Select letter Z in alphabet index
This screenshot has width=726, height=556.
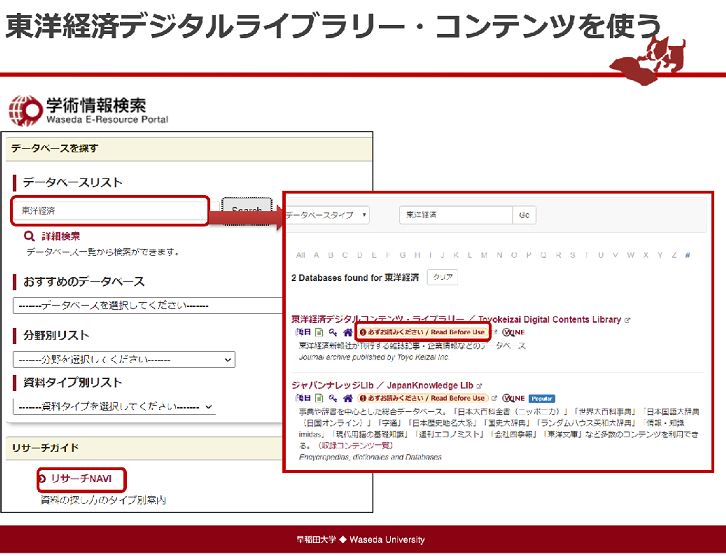click(x=674, y=255)
